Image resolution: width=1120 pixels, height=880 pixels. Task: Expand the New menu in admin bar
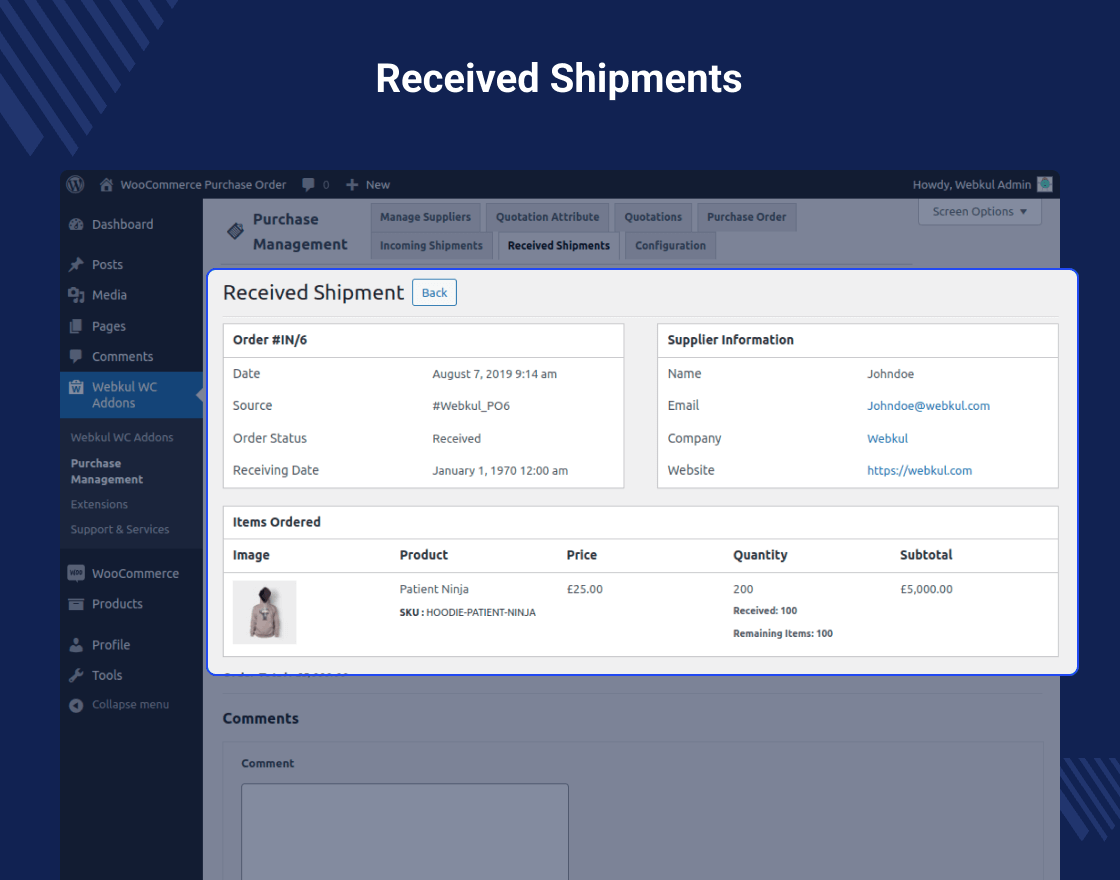[367, 184]
